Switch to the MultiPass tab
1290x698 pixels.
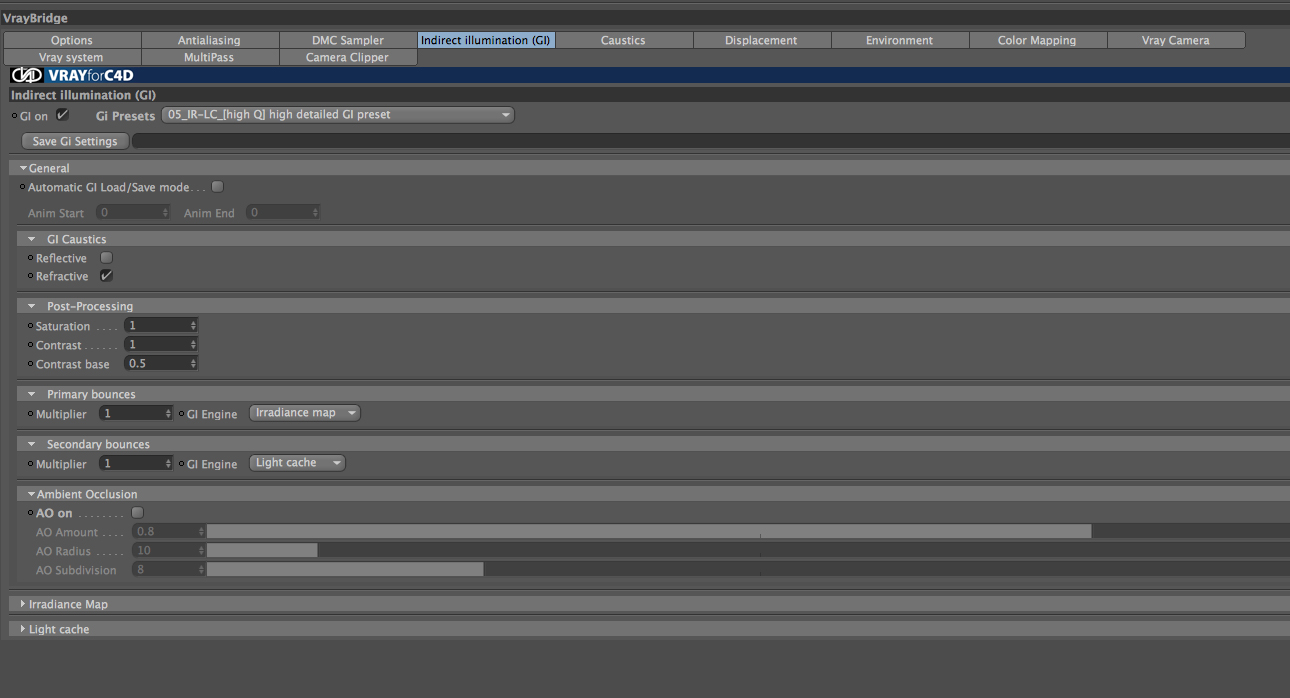[x=209, y=57]
